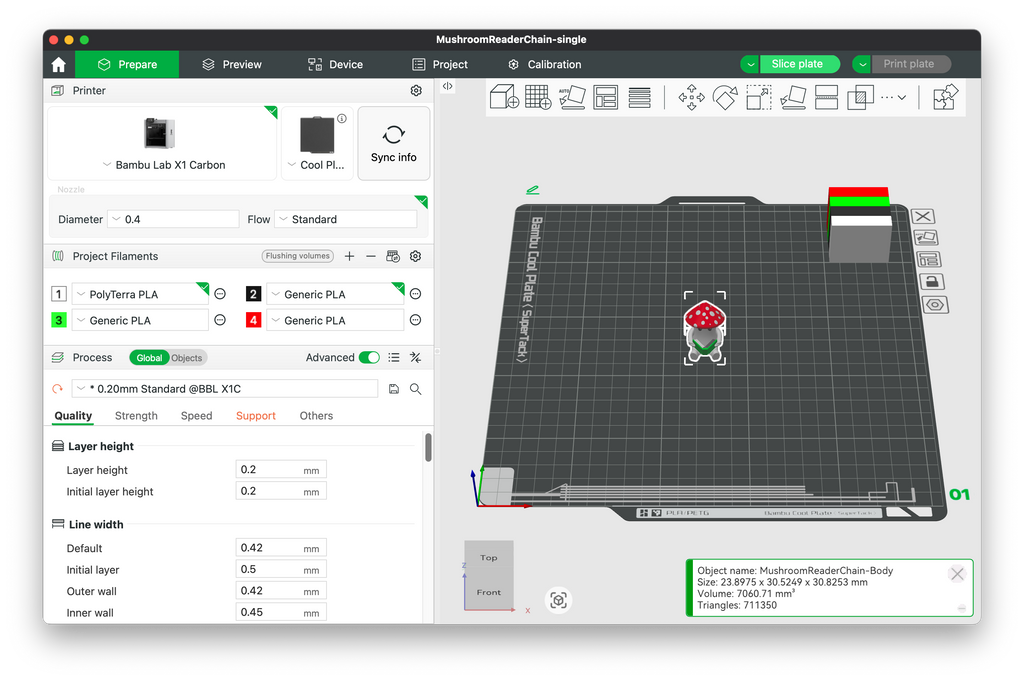Open the Support settings tab

point(255,416)
